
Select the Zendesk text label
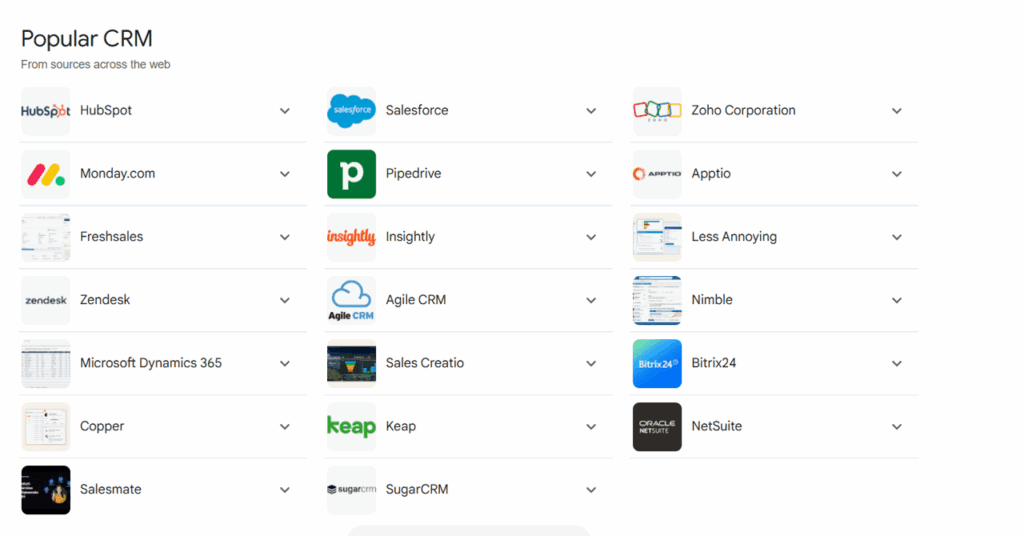tap(104, 300)
